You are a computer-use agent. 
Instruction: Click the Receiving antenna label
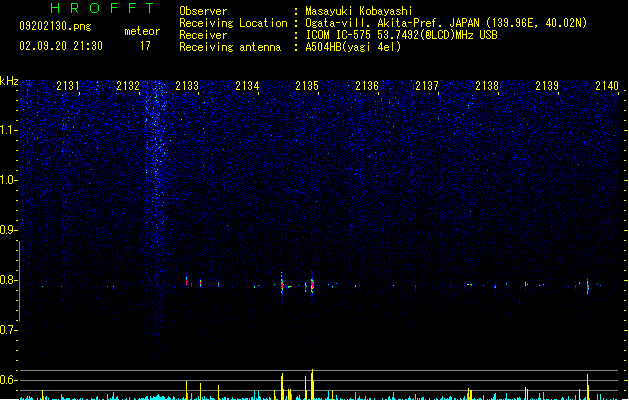point(230,47)
